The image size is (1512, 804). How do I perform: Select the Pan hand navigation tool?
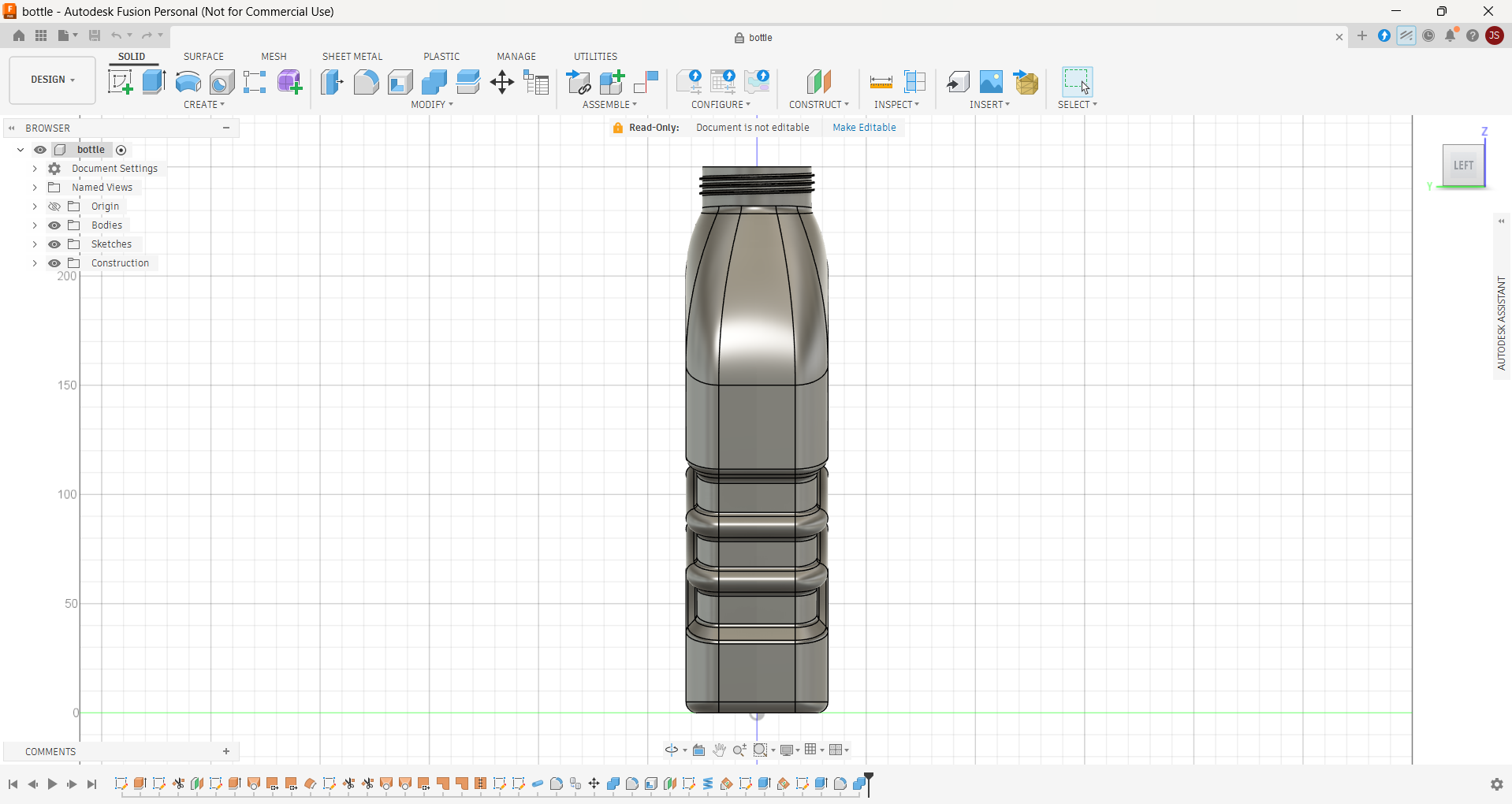pos(719,750)
